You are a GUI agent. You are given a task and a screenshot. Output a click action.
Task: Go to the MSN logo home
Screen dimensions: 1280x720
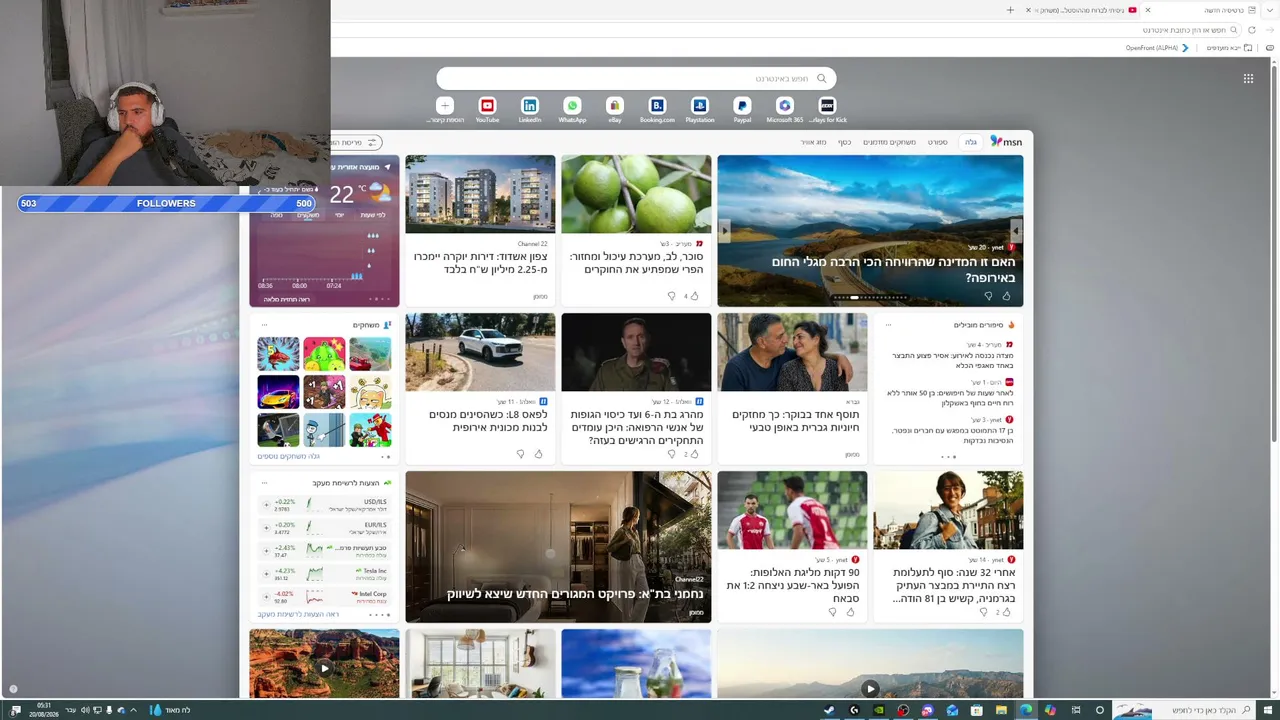(1006, 142)
